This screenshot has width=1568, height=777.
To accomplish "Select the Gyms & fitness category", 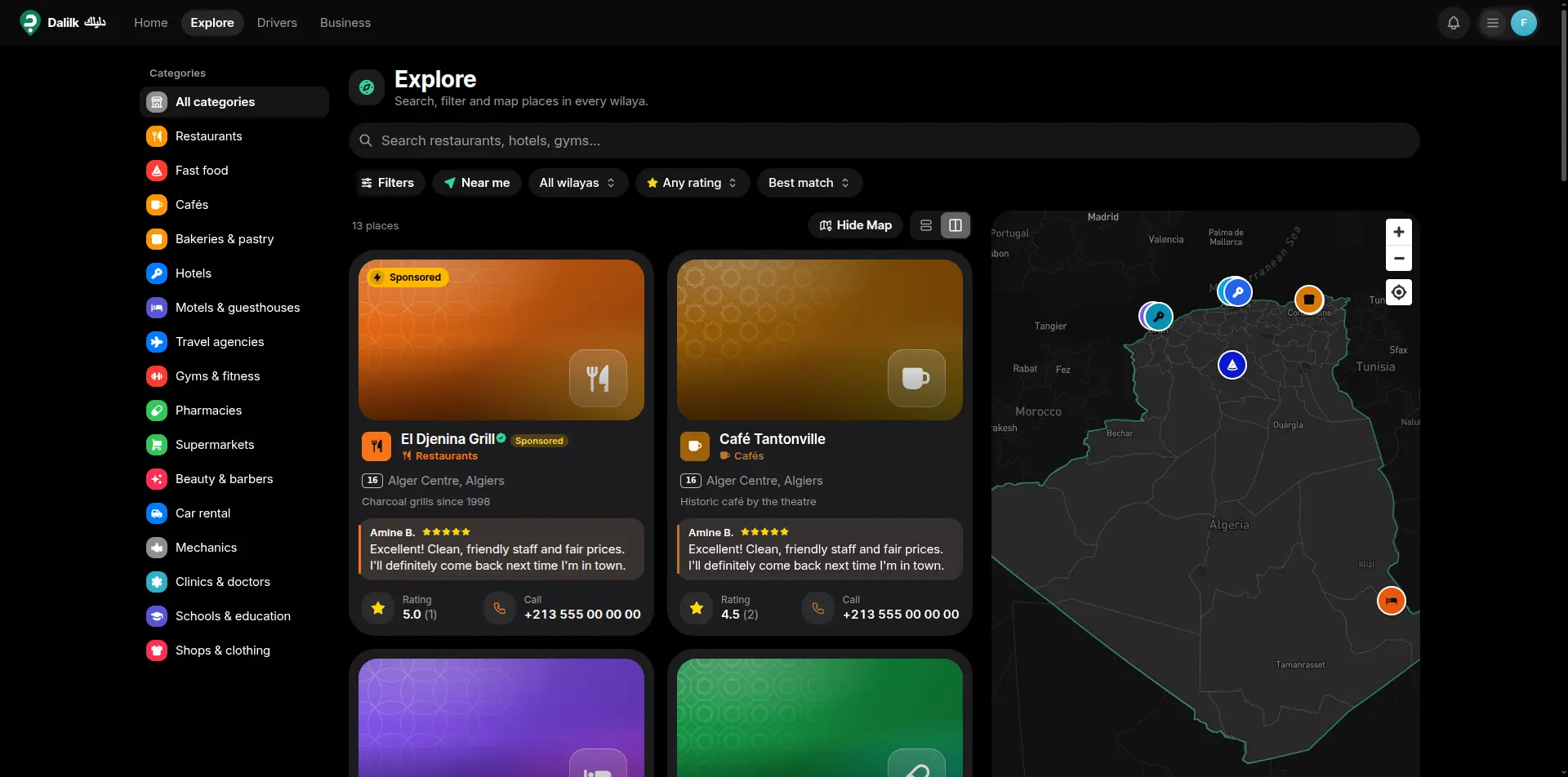I will point(234,376).
